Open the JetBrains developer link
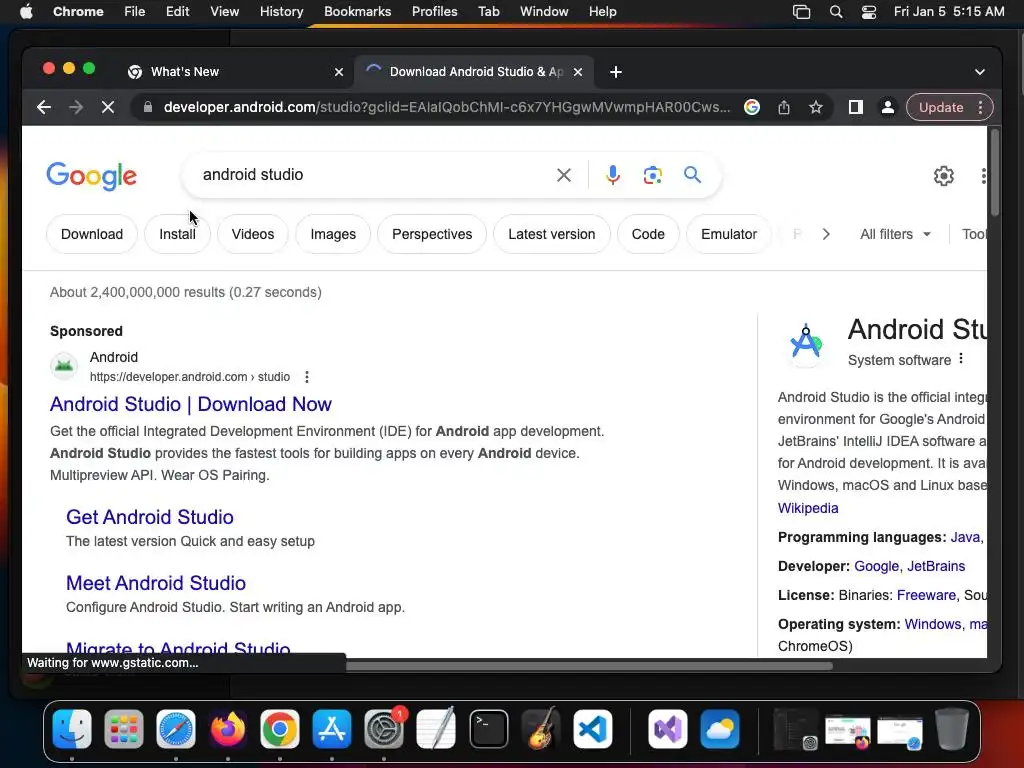This screenshot has height=768, width=1024. (x=936, y=566)
